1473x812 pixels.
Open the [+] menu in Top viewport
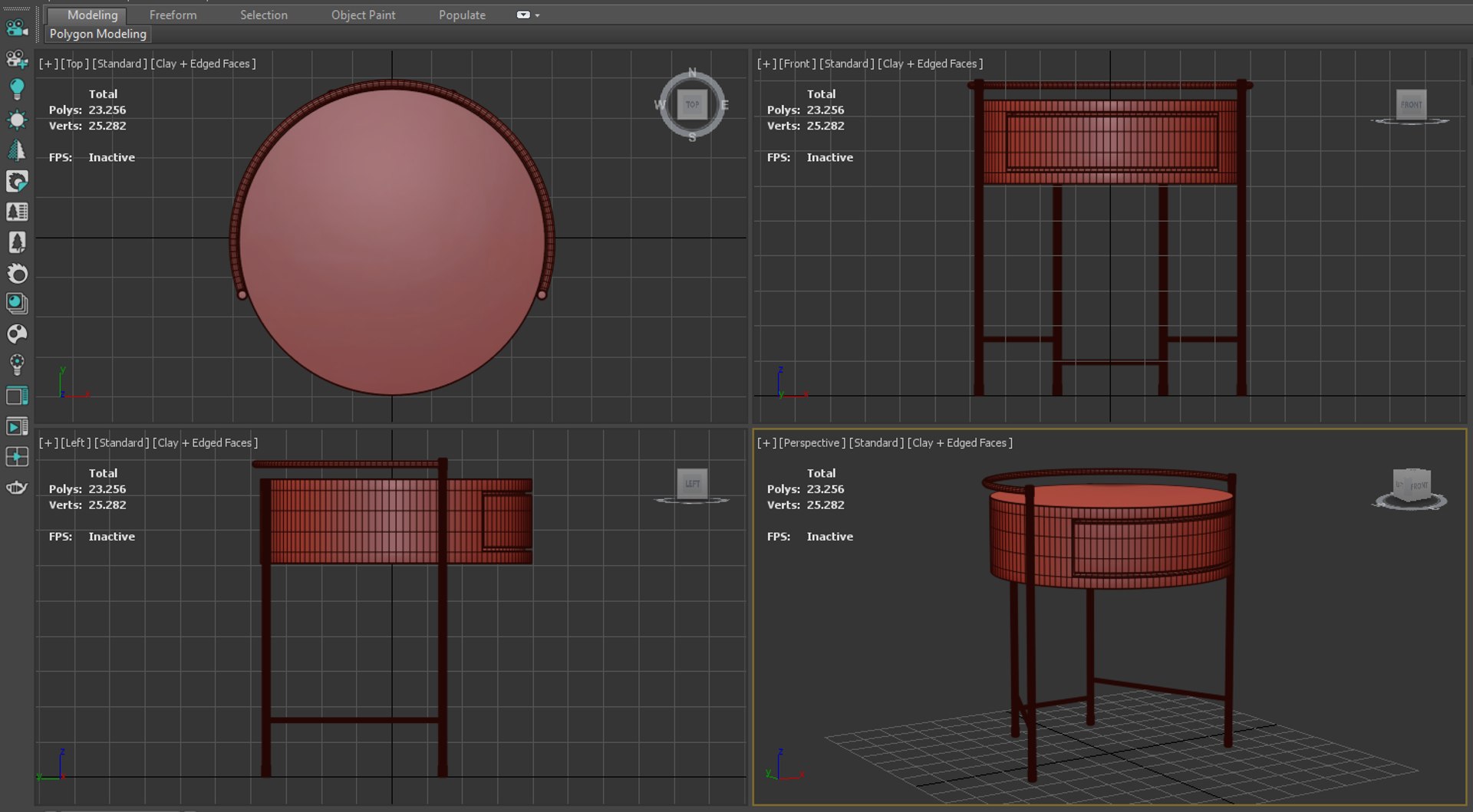point(48,64)
